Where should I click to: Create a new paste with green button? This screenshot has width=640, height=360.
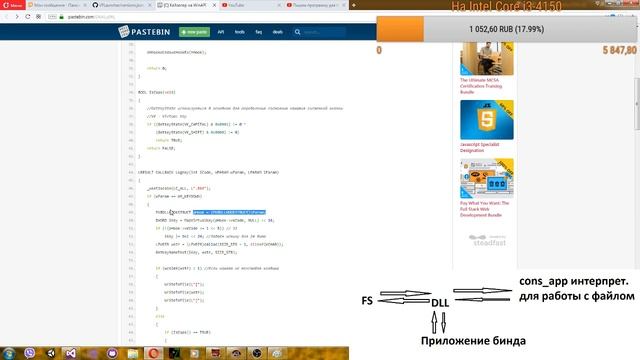tap(194, 32)
